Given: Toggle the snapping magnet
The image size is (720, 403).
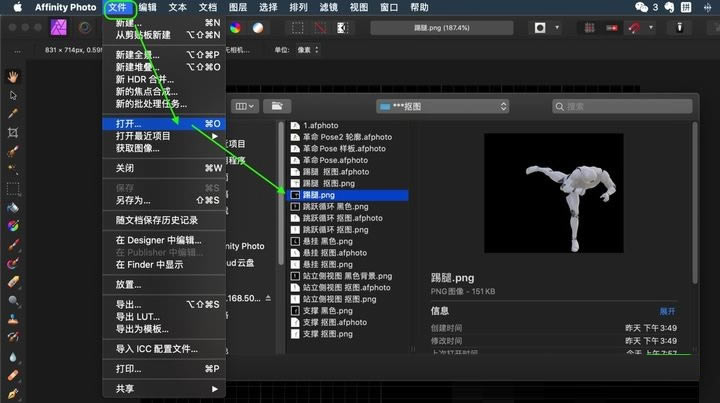Looking at the screenshot, I should tap(633, 27).
